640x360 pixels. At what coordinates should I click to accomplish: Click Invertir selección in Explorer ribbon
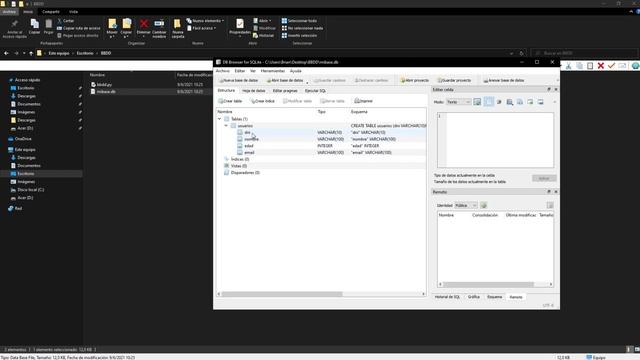click(299, 36)
